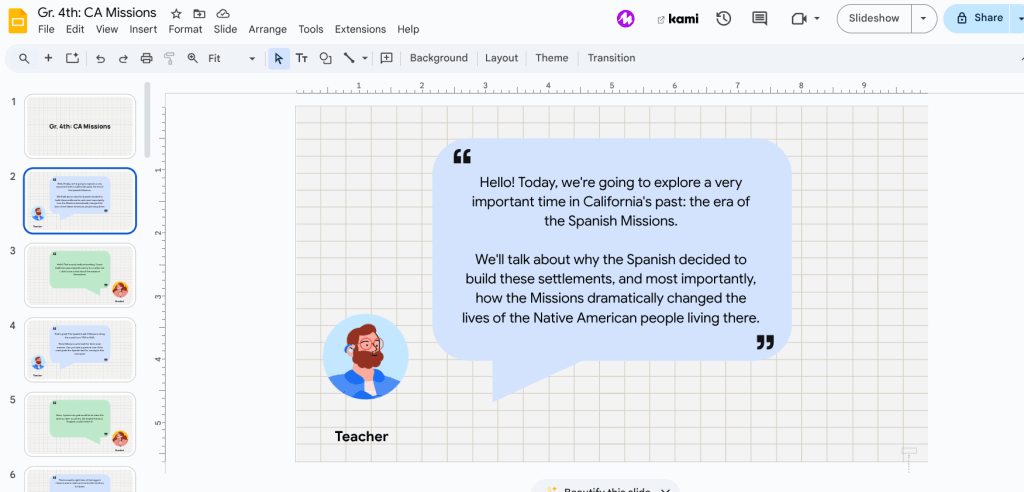Click the print icon

coord(146,59)
